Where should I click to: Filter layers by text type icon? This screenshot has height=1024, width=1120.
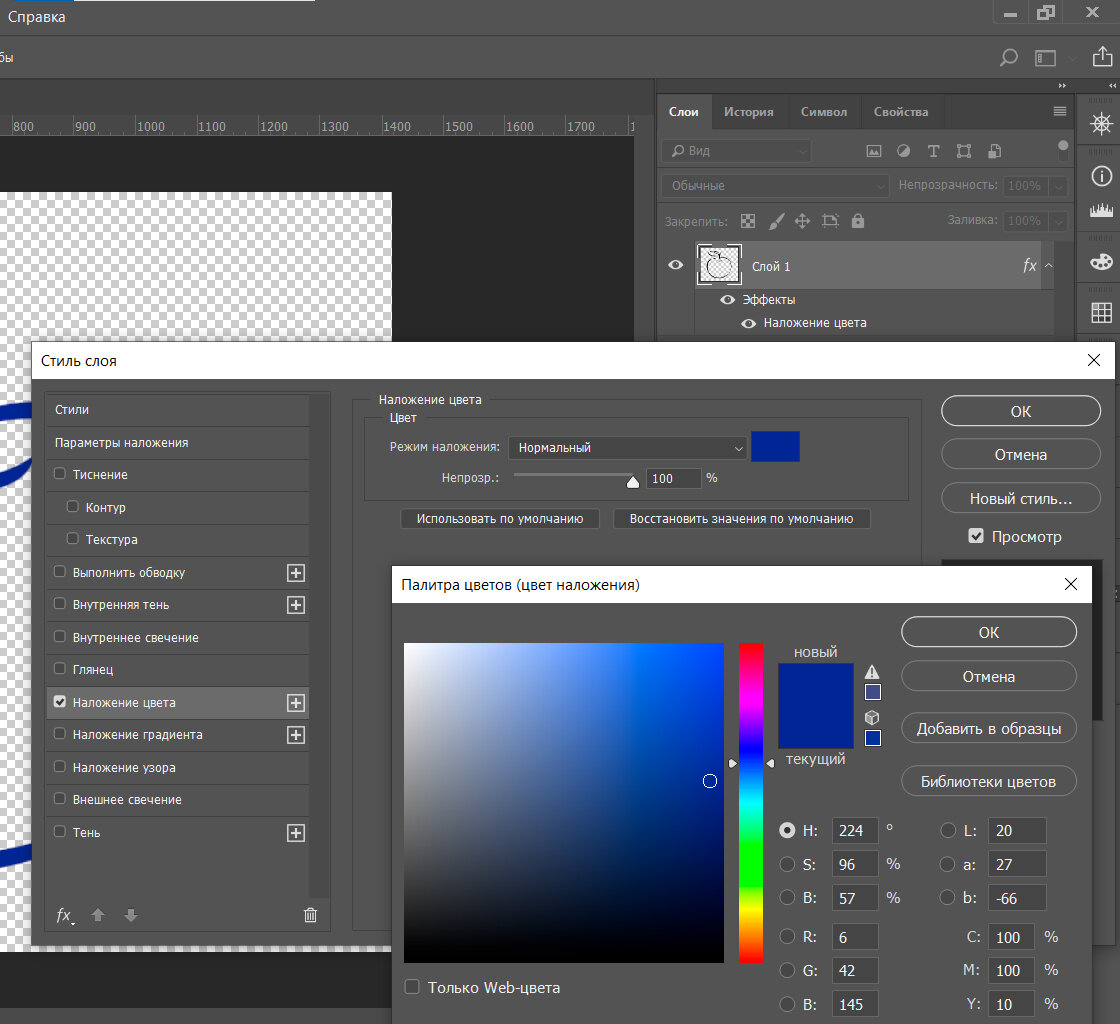[933, 151]
